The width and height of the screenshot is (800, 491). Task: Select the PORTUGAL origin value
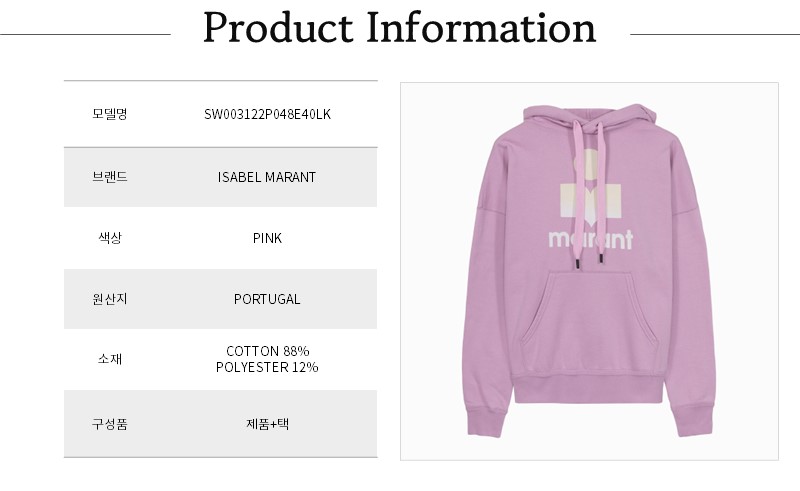(x=267, y=299)
